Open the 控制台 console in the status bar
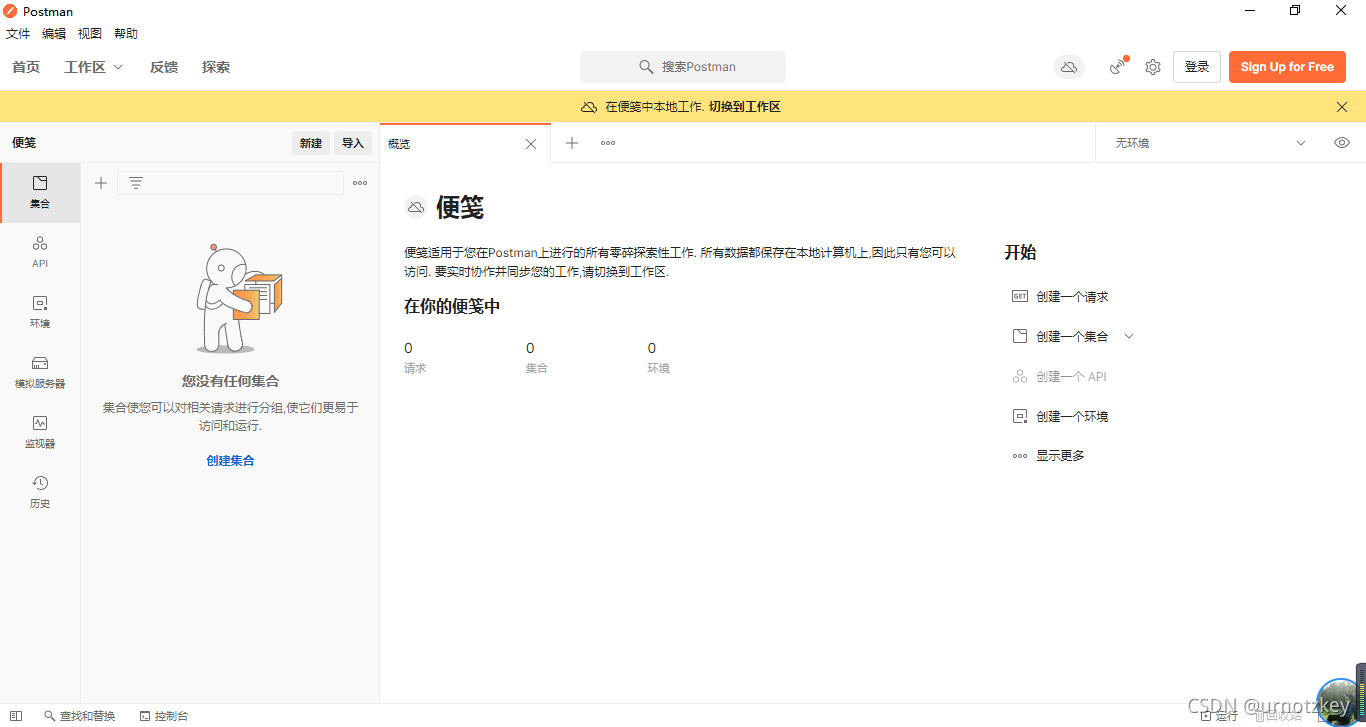Viewport: 1366px width, 727px height. 164,716
